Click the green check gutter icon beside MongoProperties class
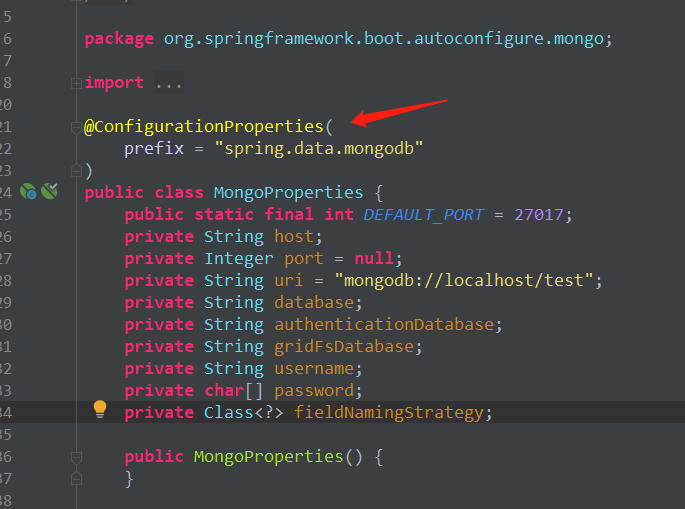The height and width of the screenshot is (509, 685). pyautogui.click(x=49, y=191)
